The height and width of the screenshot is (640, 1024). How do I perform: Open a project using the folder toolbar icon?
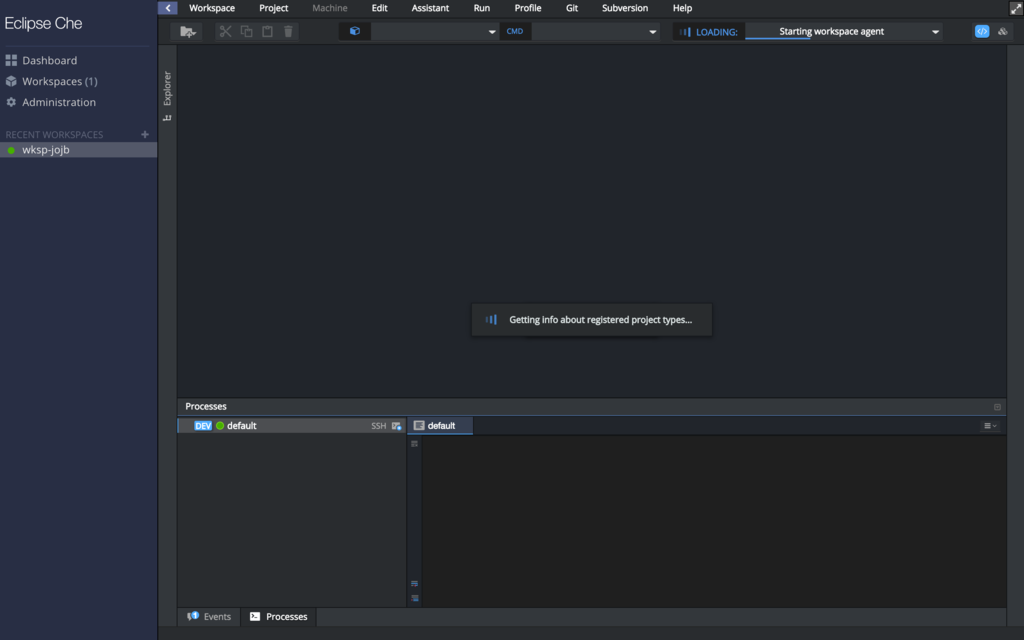click(187, 31)
